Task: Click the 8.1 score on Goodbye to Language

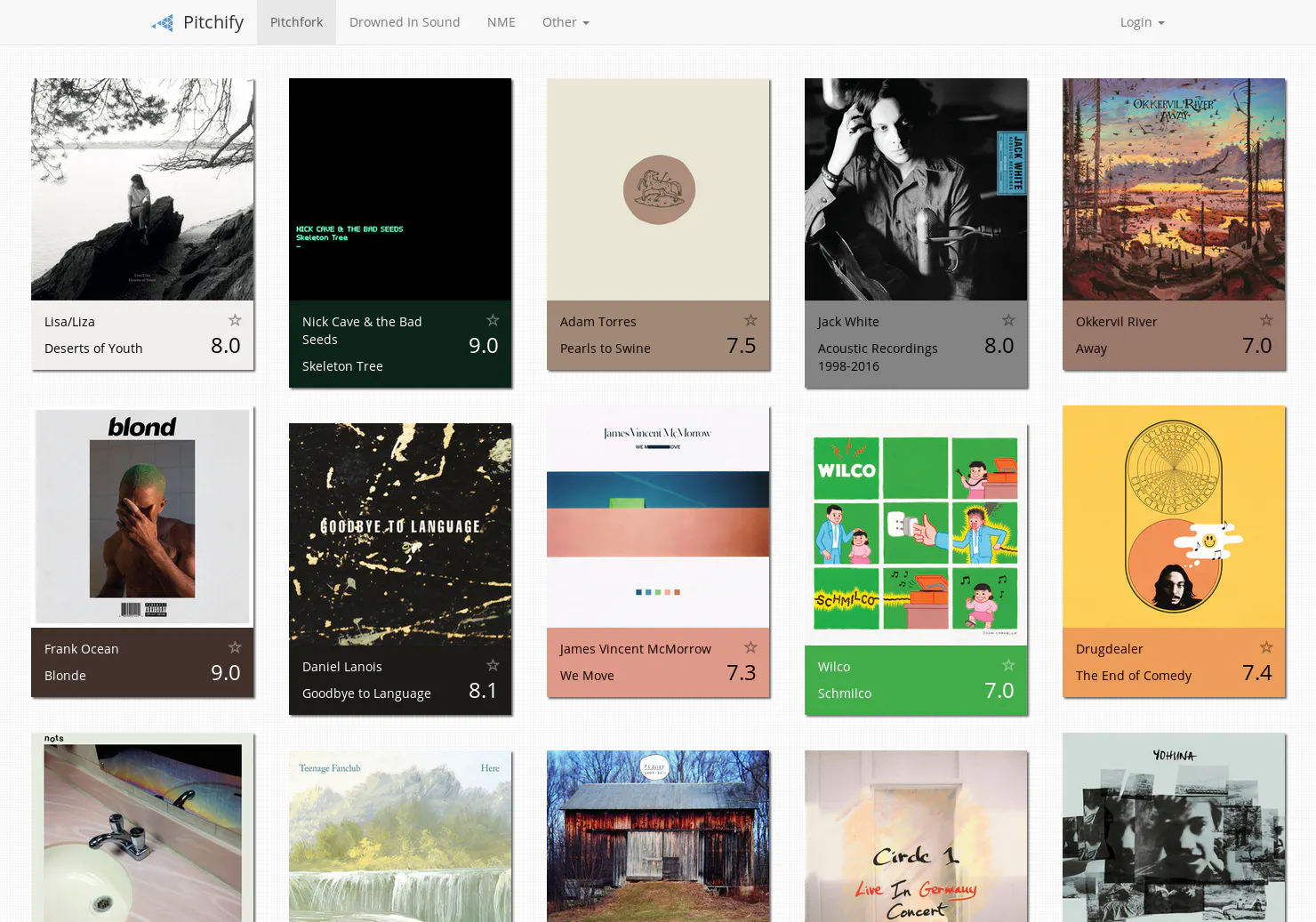Action: (x=484, y=691)
